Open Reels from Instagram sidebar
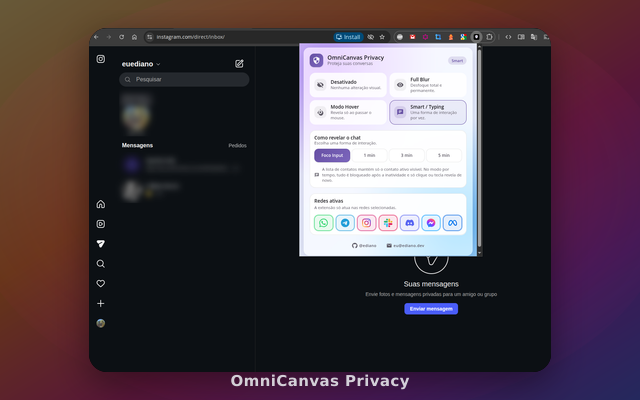This screenshot has height=400, width=640. [101, 224]
